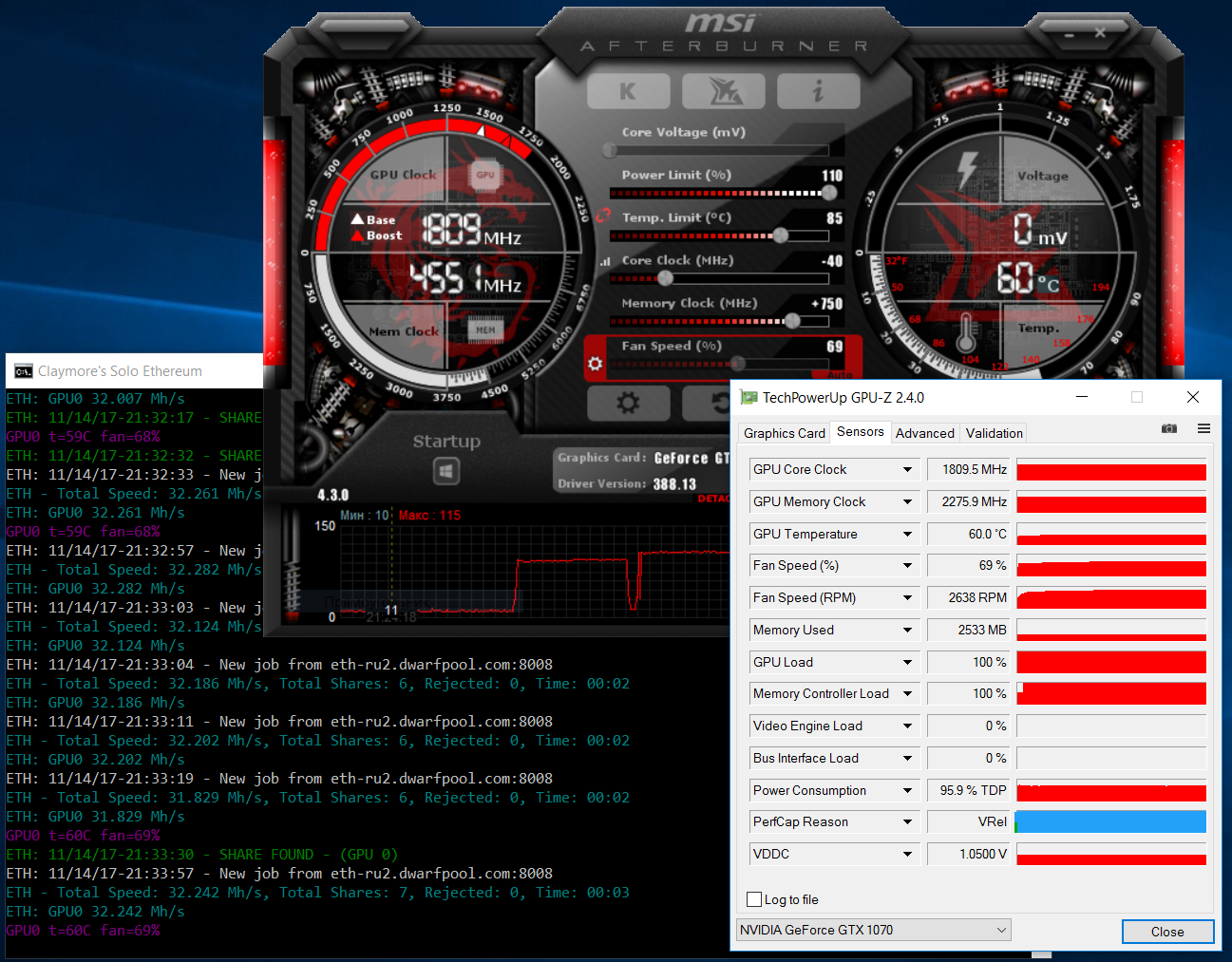Expand the VDDC sensor dropdown
The image size is (1232, 962).
tap(907, 855)
